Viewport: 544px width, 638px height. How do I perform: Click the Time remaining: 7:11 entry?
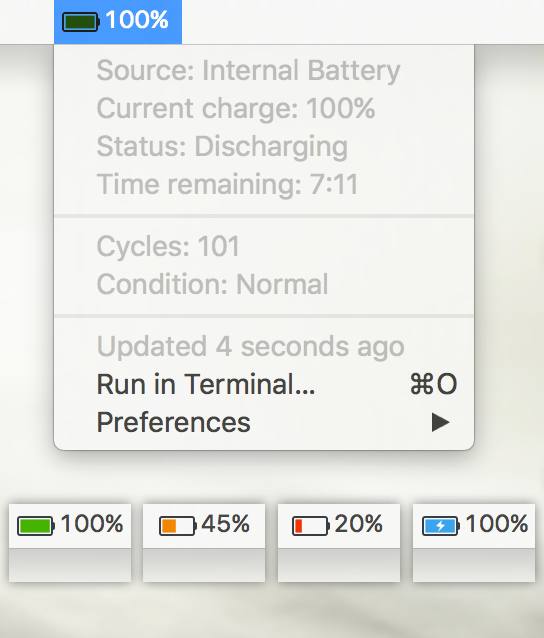click(x=228, y=184)
